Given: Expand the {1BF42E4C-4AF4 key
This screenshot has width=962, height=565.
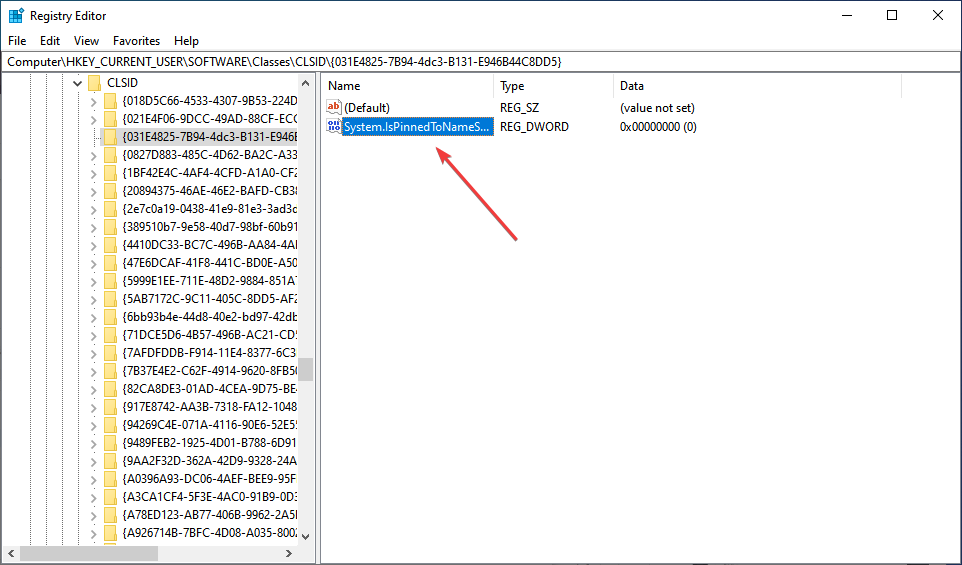Looking at the screenshot, I should [x=93, y=173].
